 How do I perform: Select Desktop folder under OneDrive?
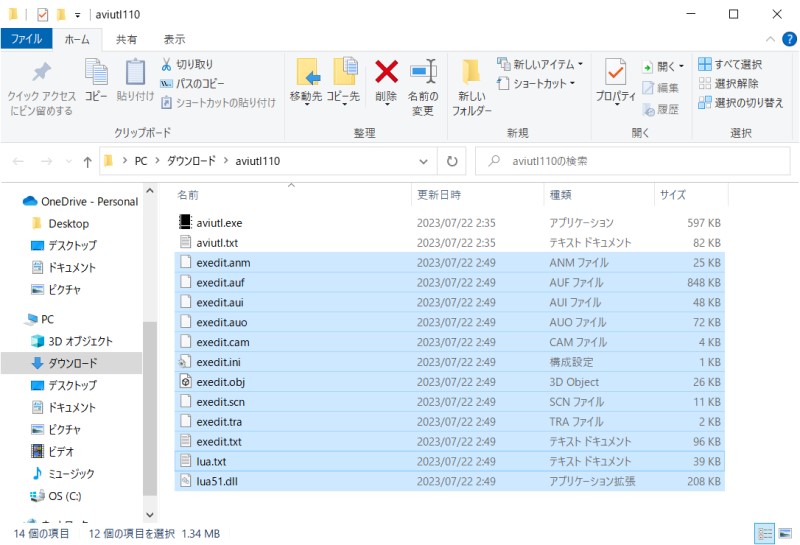click(x=60, y=224)
